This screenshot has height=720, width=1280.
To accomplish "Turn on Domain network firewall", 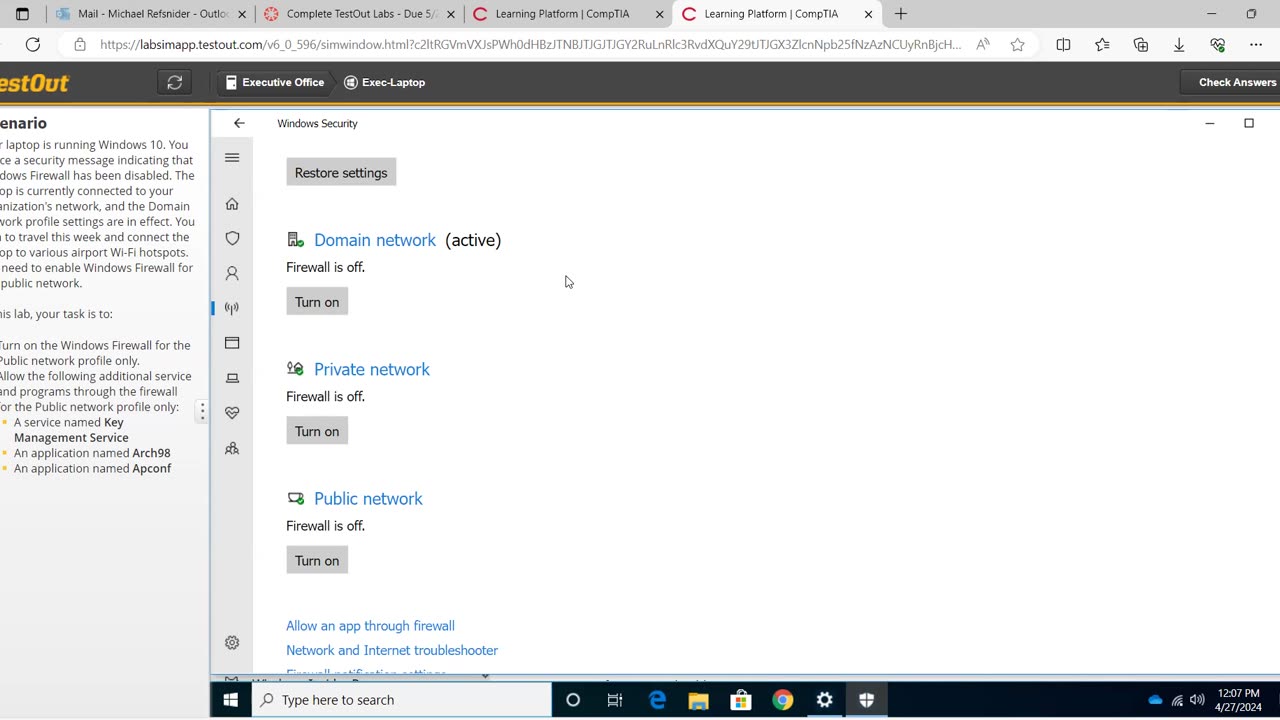I will 317,302.
